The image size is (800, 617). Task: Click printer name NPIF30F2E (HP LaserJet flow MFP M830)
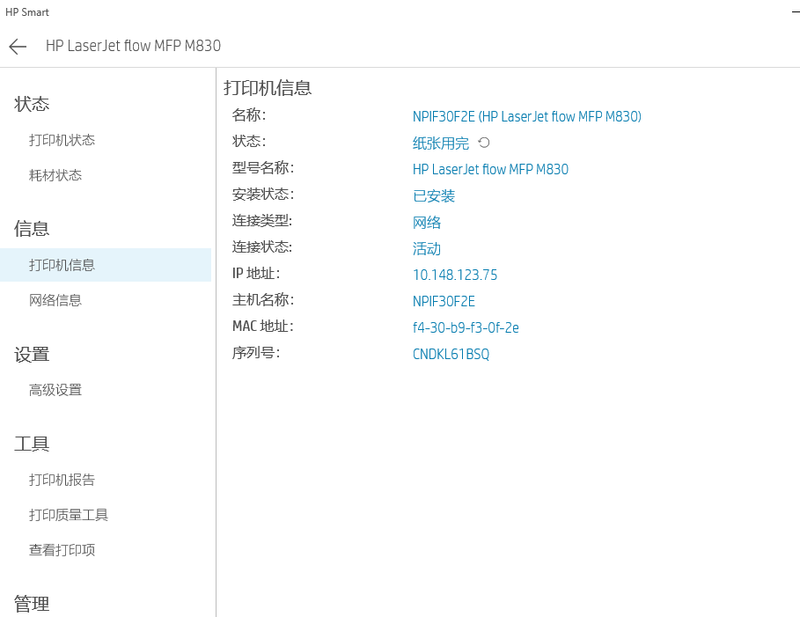click(527, 117)
